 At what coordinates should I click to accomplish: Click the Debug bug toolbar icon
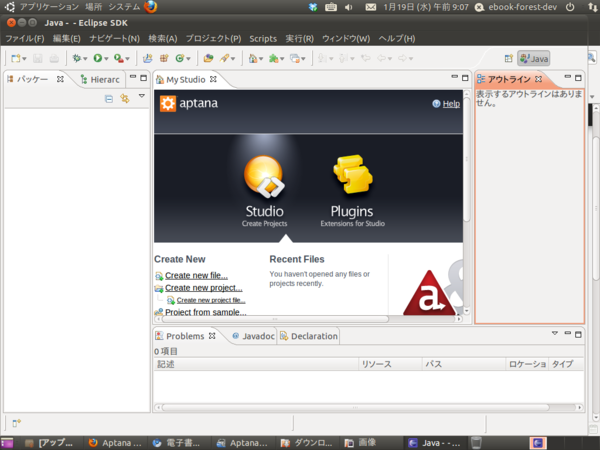pos(77,58)
